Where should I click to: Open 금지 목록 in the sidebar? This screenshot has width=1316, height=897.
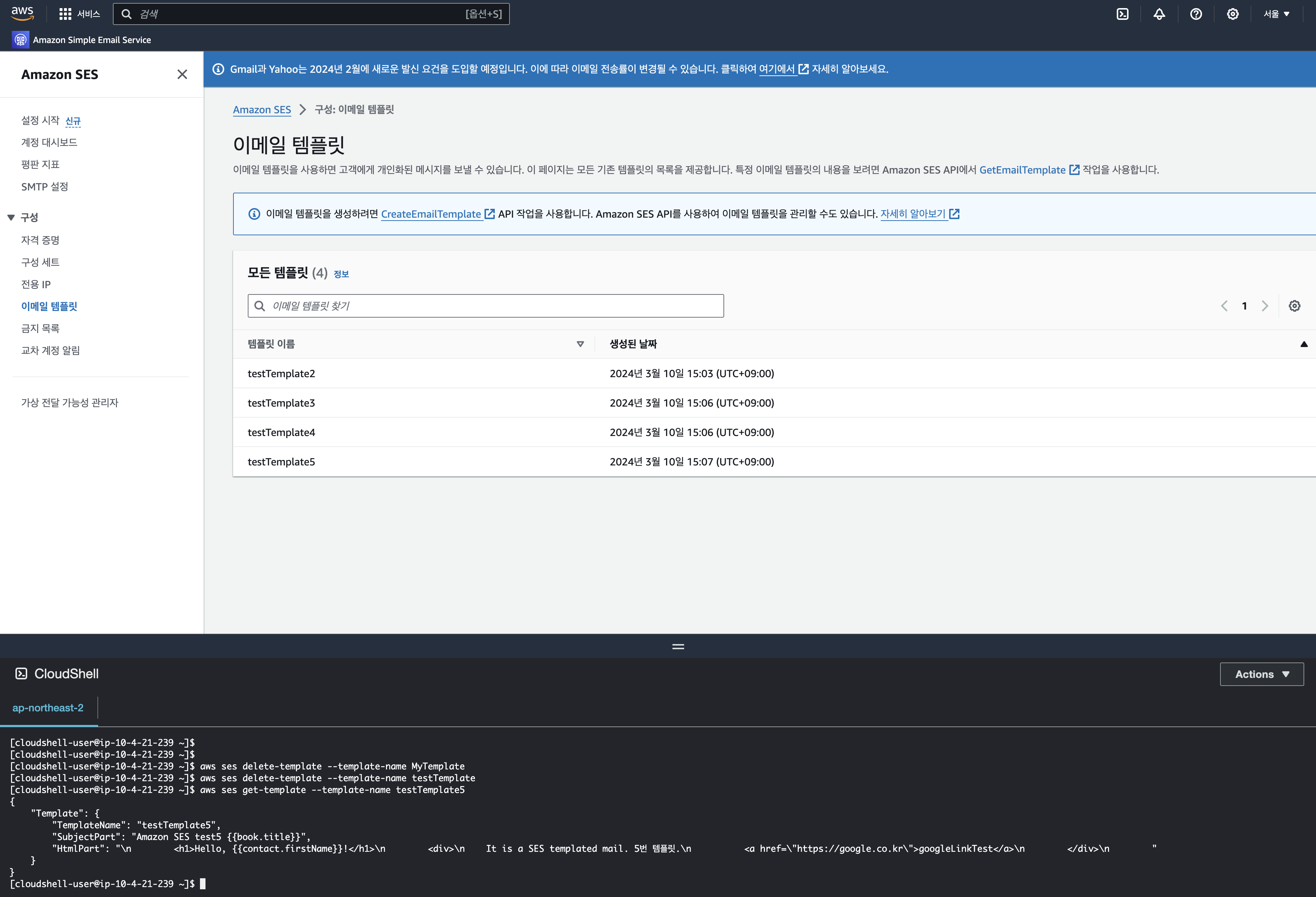[x=40, y=328]
